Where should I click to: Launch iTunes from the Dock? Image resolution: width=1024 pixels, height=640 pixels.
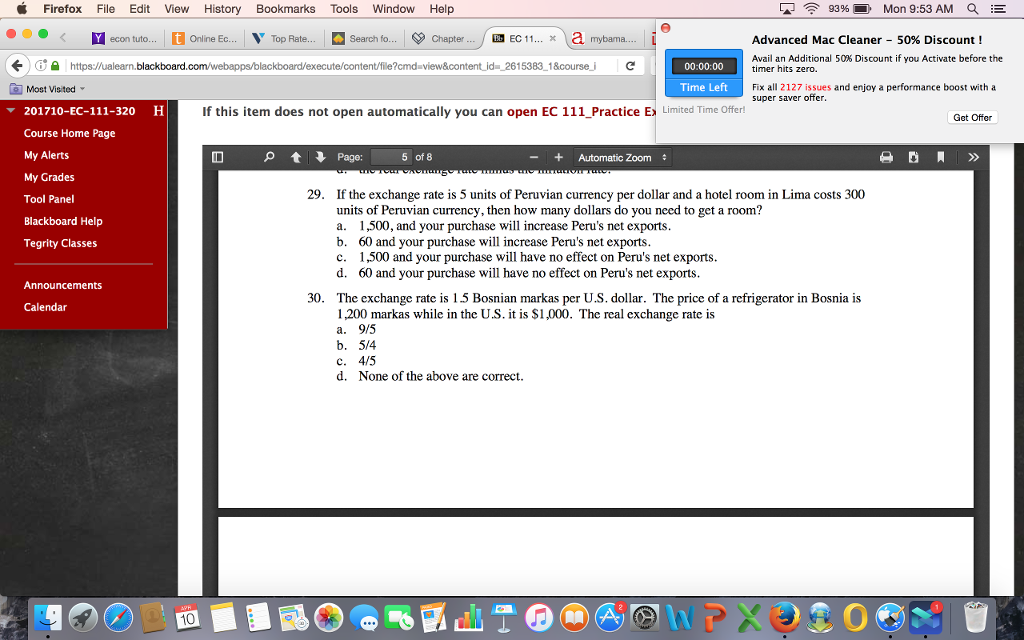coord(539,617)
